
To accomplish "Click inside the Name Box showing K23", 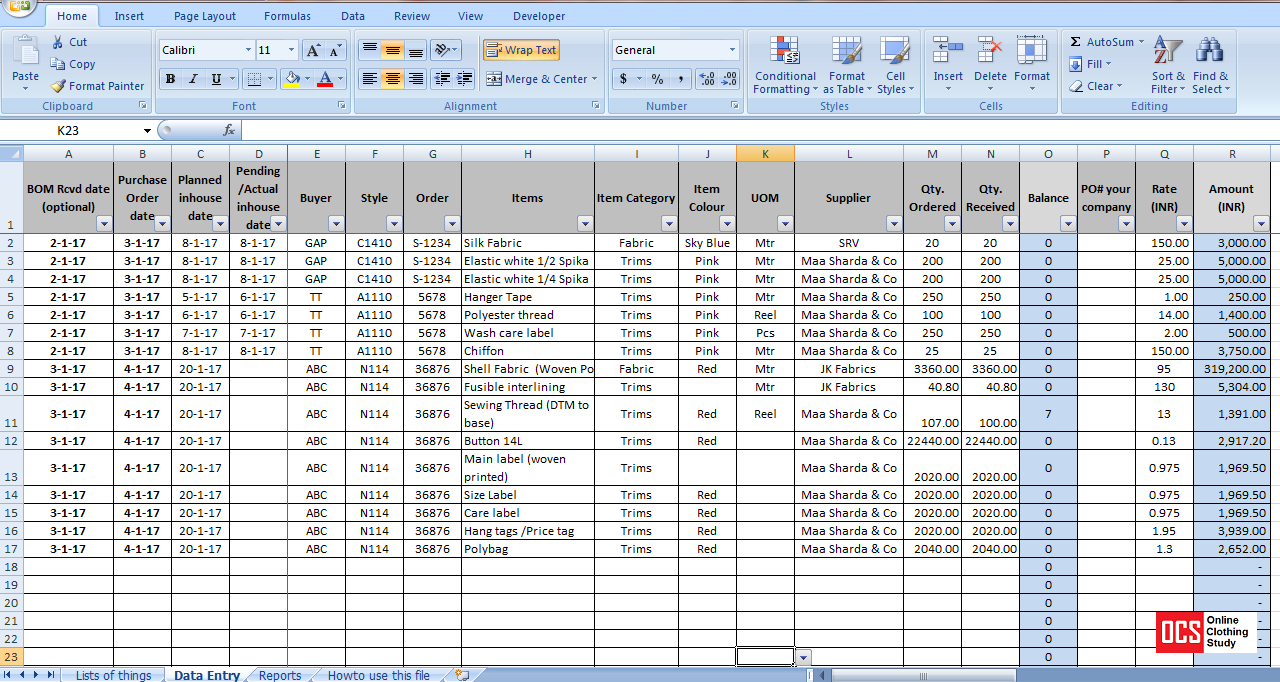I will tap(65, 130).
